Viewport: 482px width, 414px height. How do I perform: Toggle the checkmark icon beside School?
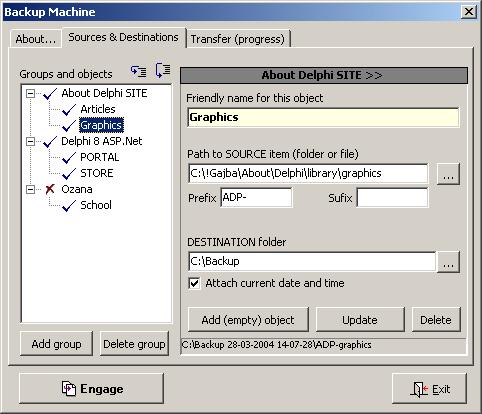tap(69, 205)
